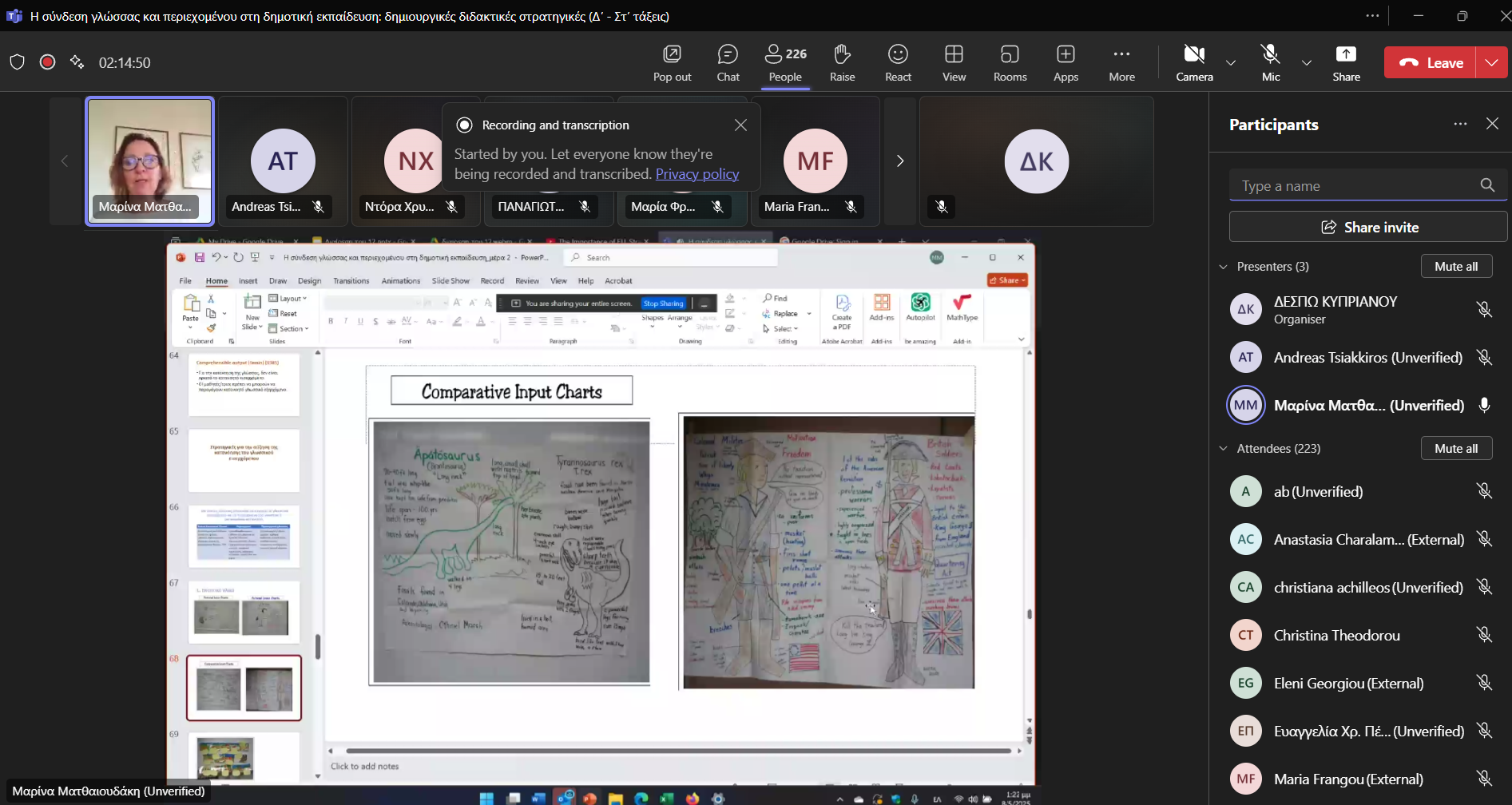The width and height of the screenshot is (1512, 805).
Task: Toggle the Camera on
Action: point(1194,62)
